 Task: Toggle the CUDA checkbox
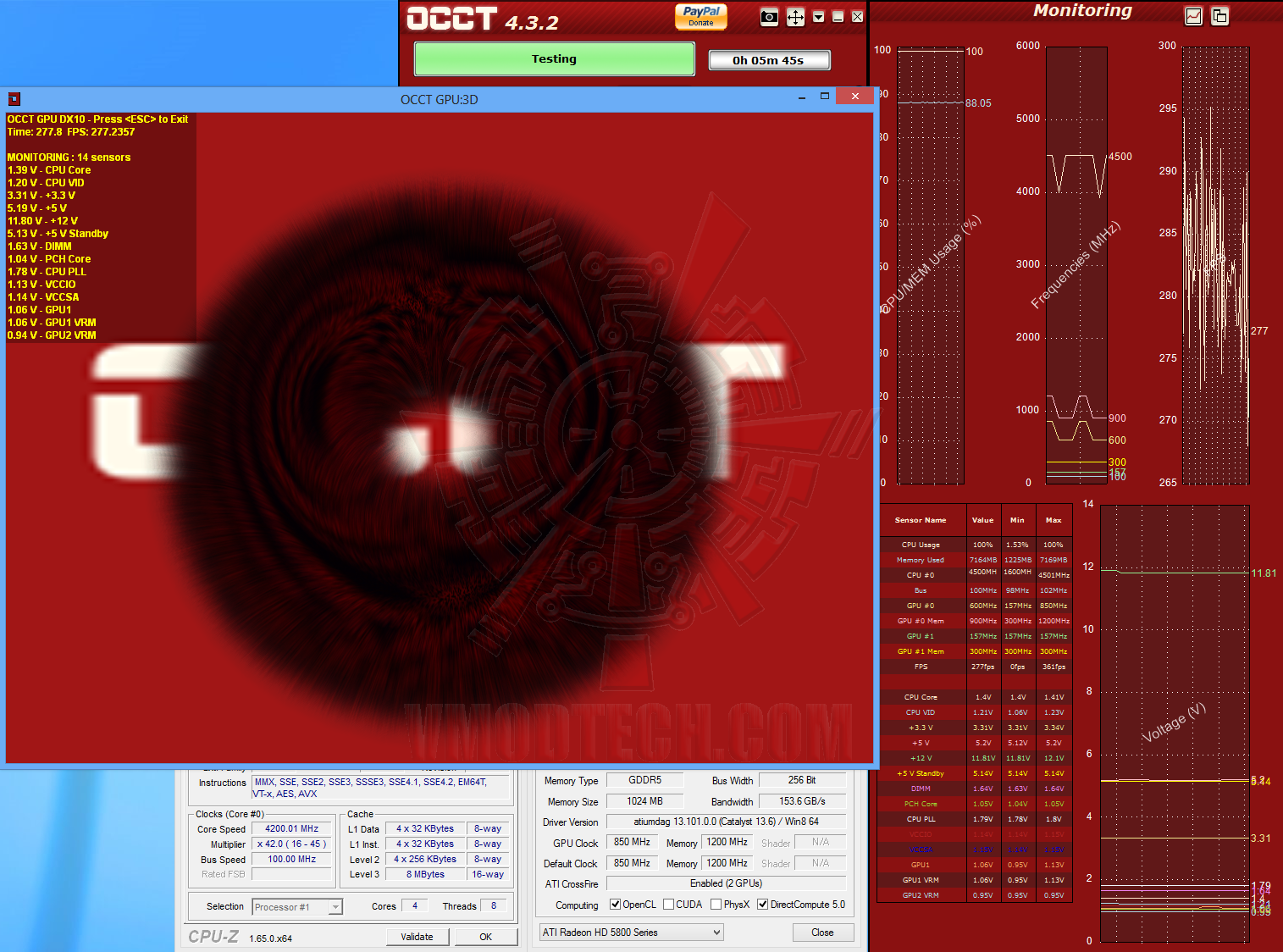669,905
